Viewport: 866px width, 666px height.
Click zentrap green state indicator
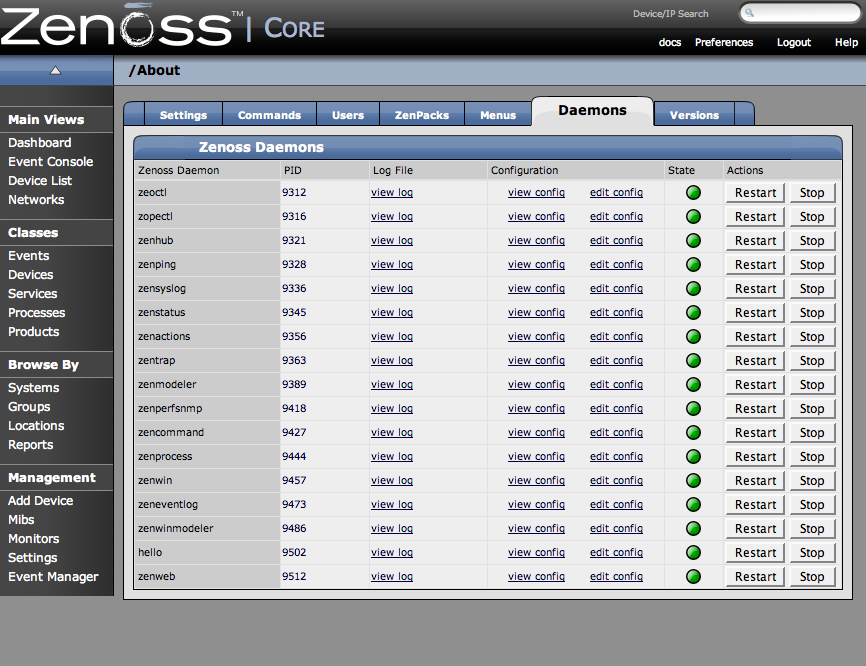pyautogui.click(x=693, y=361)
